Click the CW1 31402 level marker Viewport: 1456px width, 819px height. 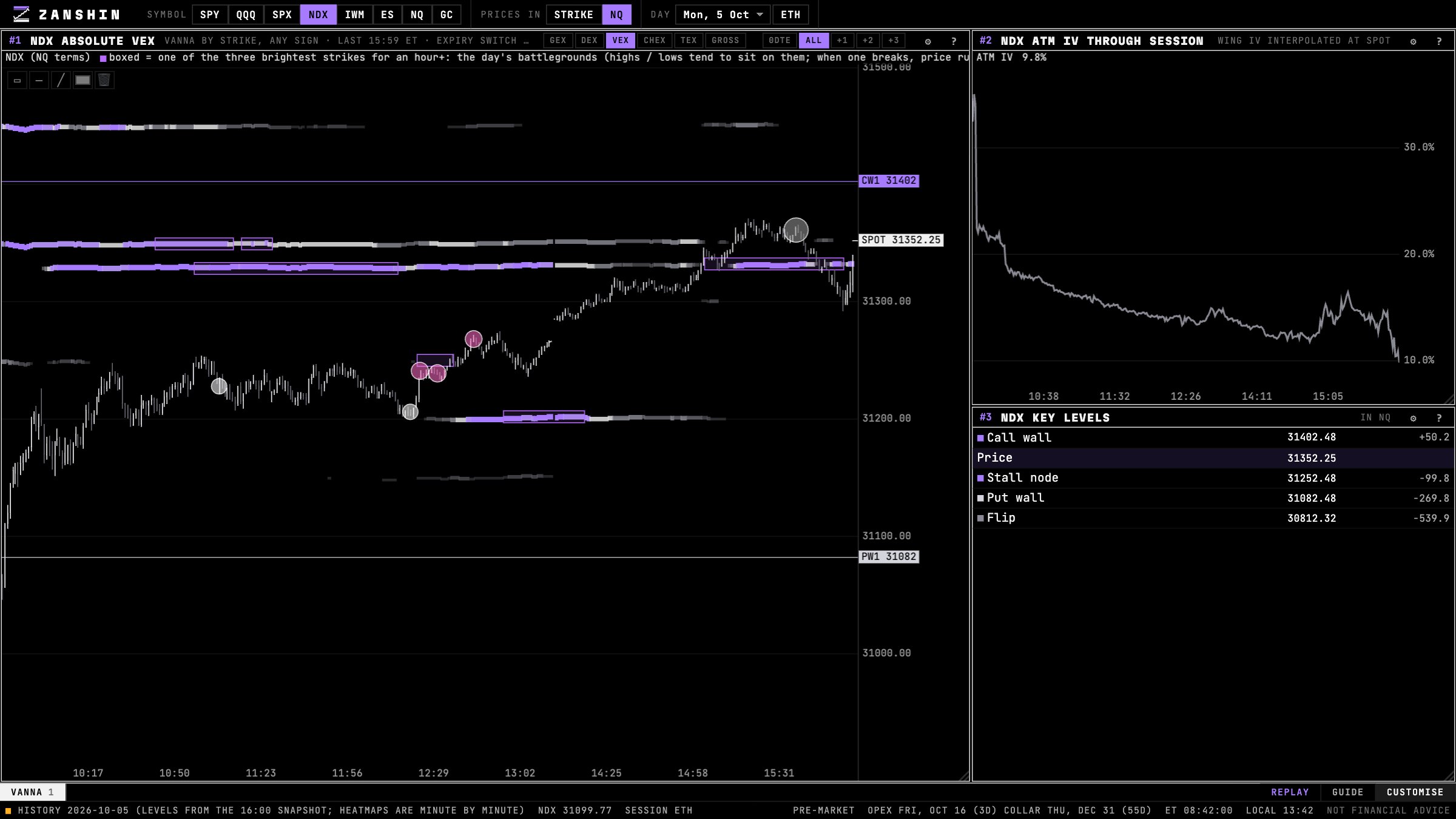coord(889,181)
